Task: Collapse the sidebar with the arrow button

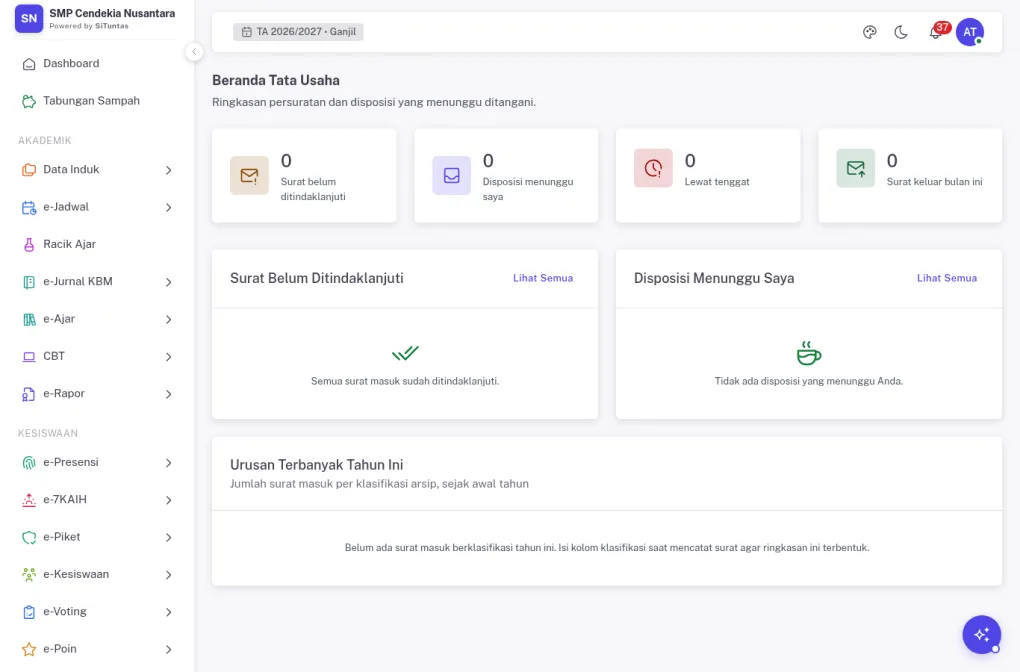Action: [x=194, y=51]
